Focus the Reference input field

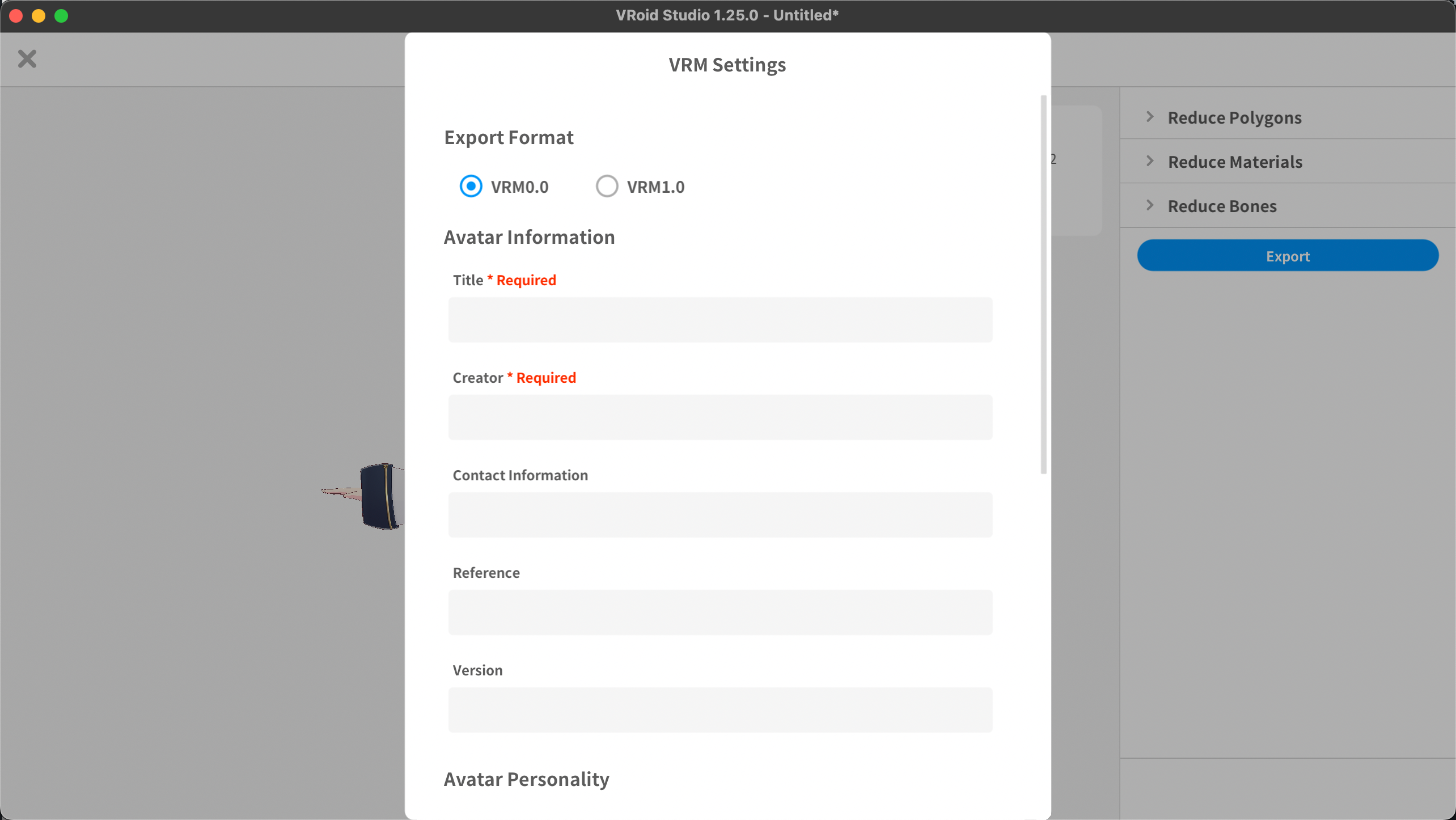720,612
